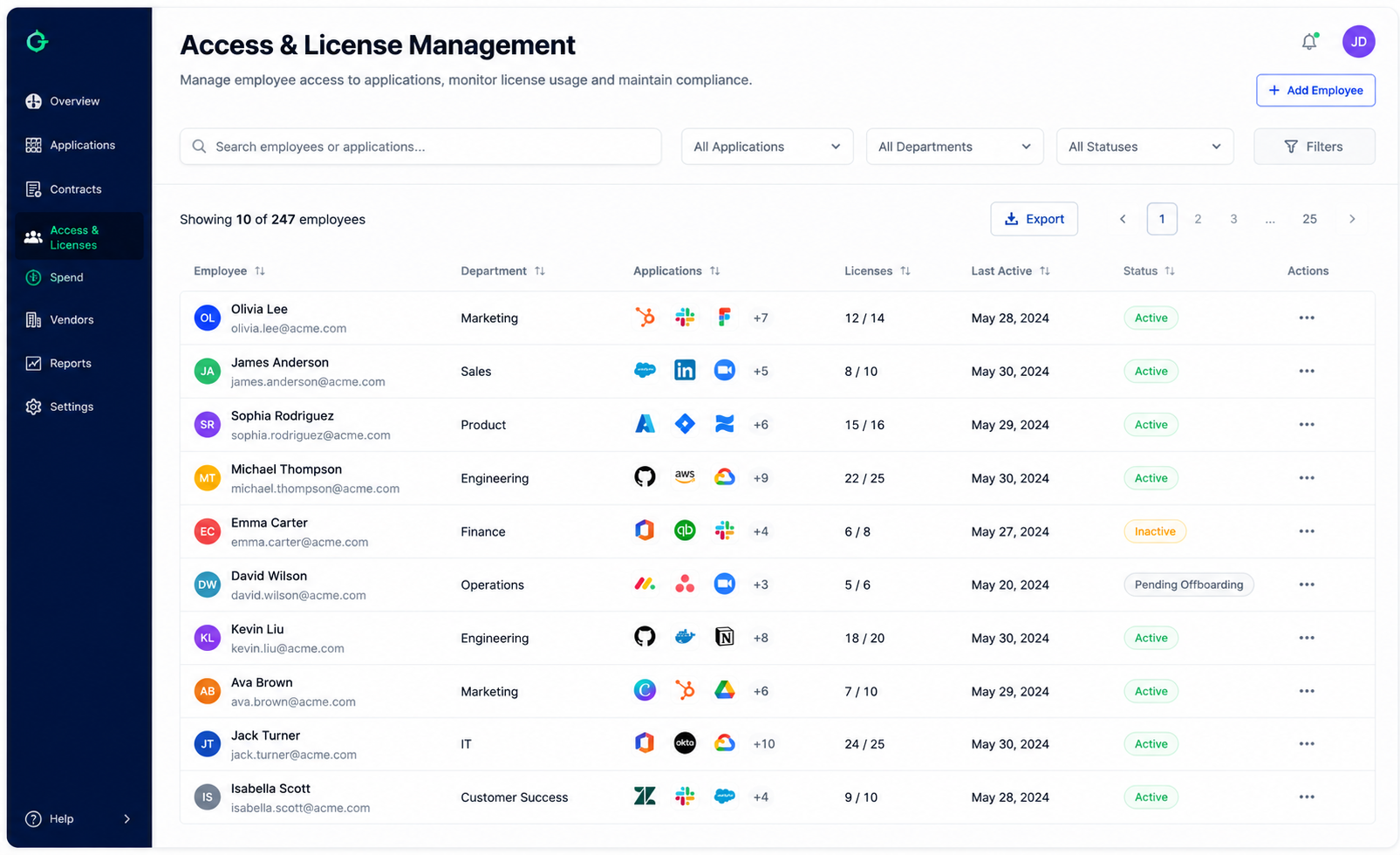Go to previous page arrow
This screenshot has width=1400, height=855.
click(x=1123, y=219)
